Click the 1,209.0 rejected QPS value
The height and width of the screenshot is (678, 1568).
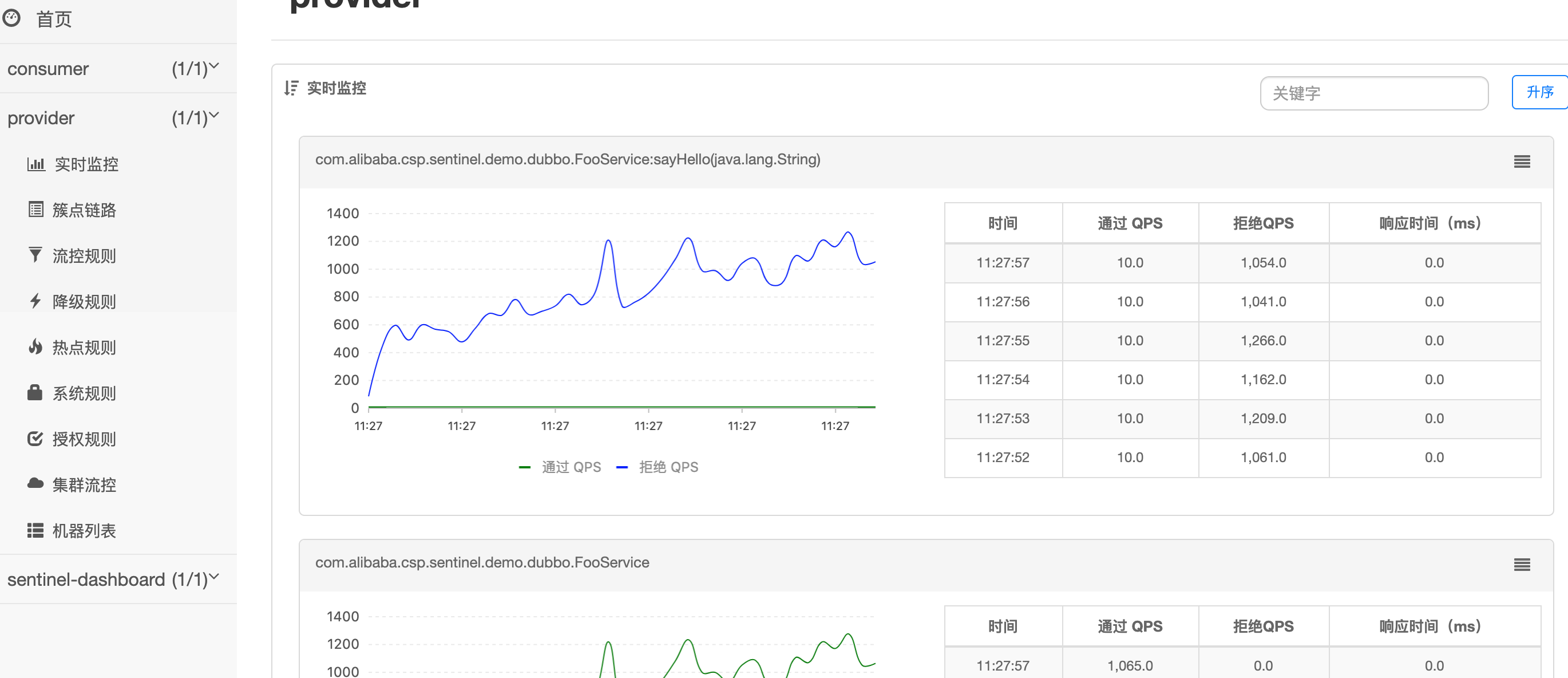(1263, 419)
